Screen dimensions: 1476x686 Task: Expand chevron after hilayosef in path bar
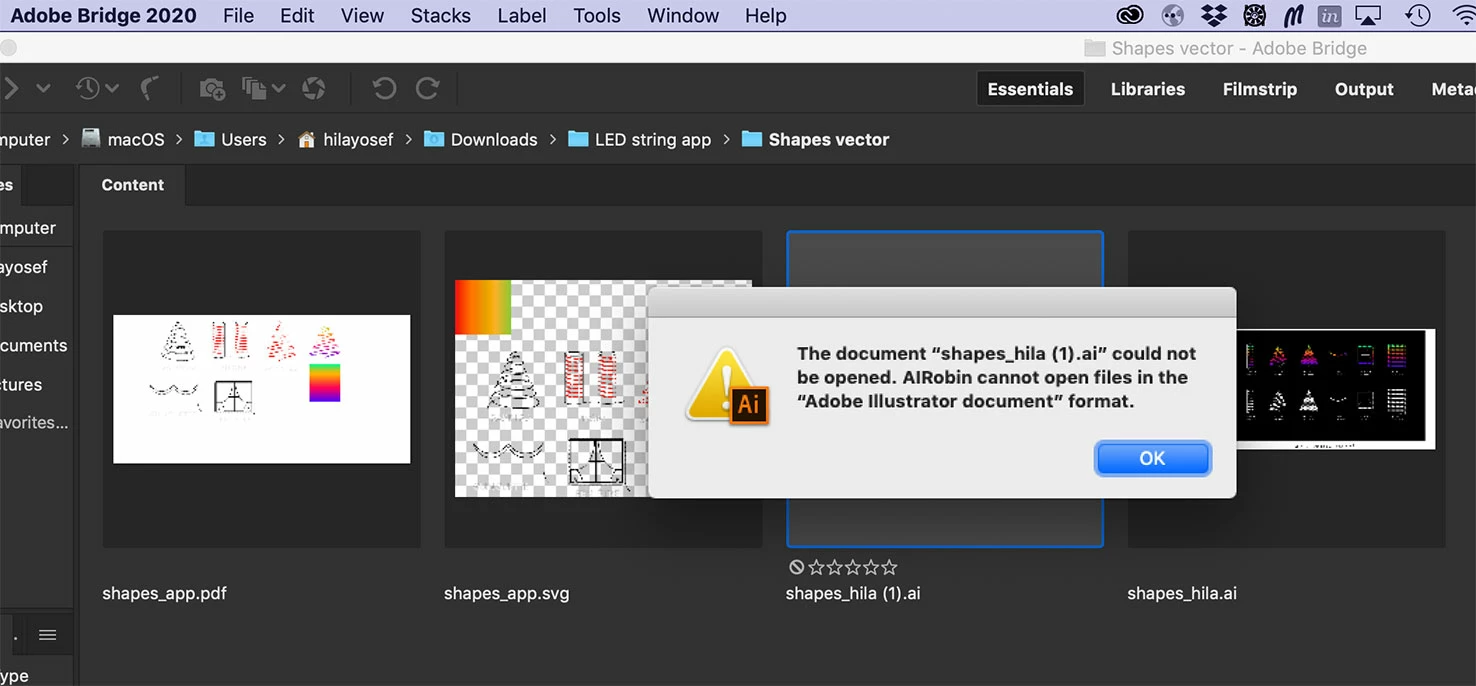[409, 140]
